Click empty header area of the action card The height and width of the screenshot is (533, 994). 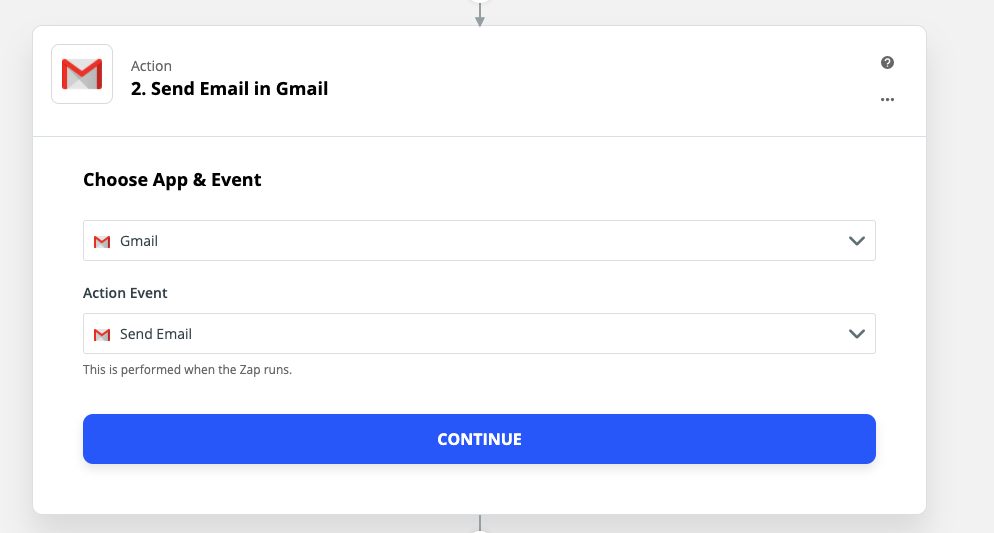(600, 80)
